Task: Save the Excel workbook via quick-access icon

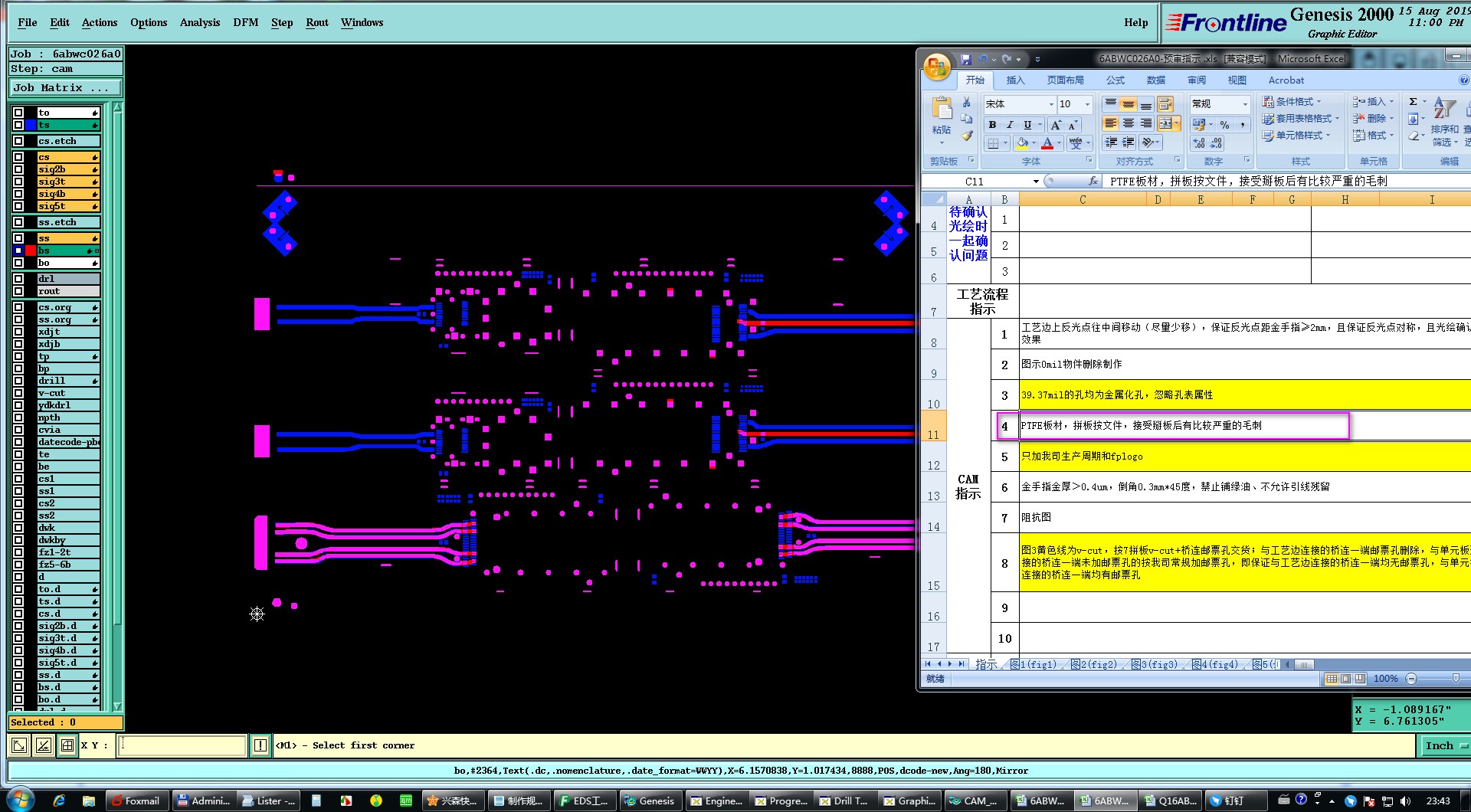Action: coord(966,59)
